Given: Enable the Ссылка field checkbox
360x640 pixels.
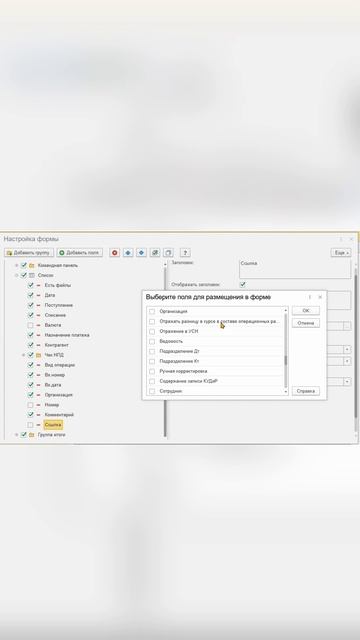Looking at the screenshot, I should [31, 425].
